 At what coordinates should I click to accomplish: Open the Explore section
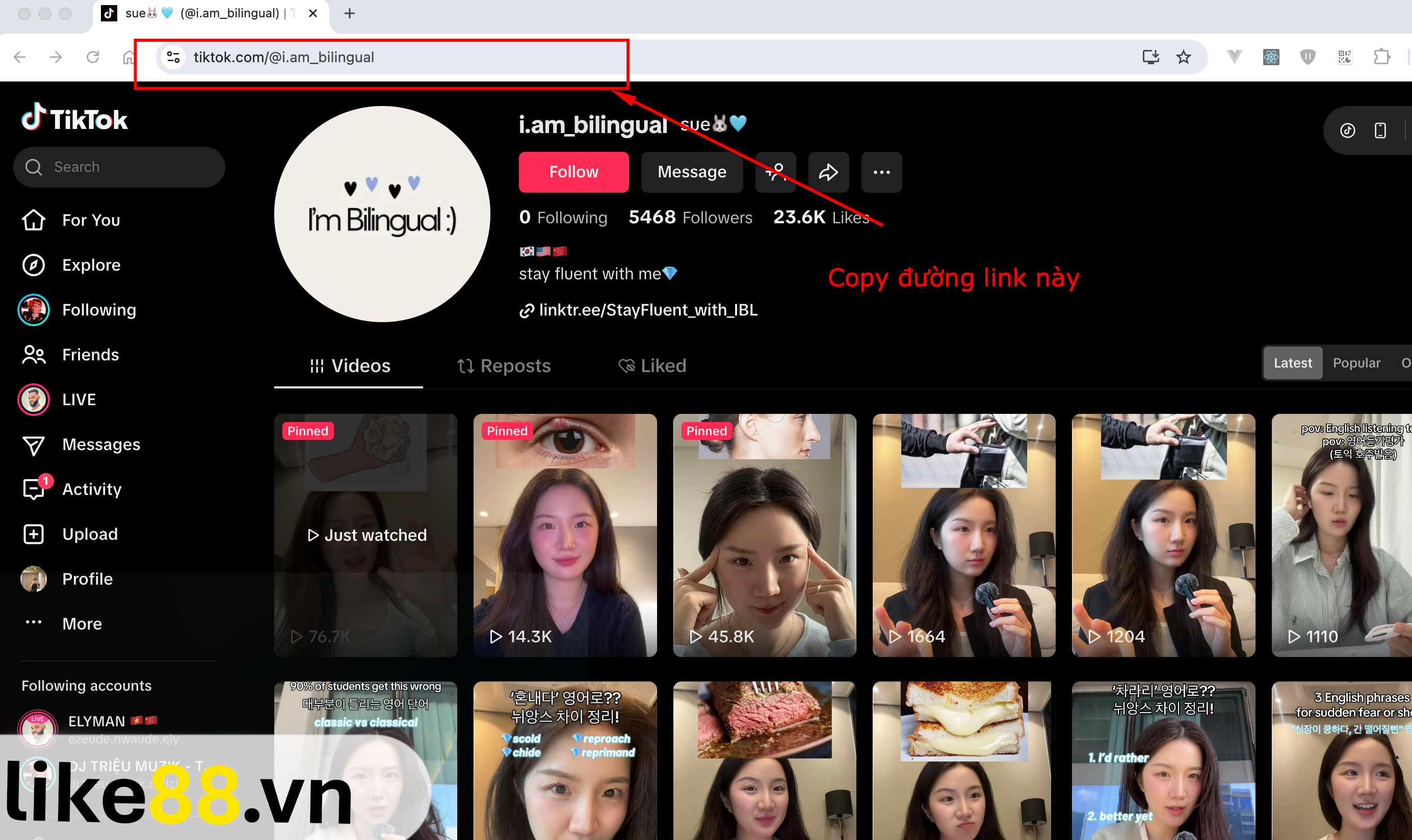point(91,265)
